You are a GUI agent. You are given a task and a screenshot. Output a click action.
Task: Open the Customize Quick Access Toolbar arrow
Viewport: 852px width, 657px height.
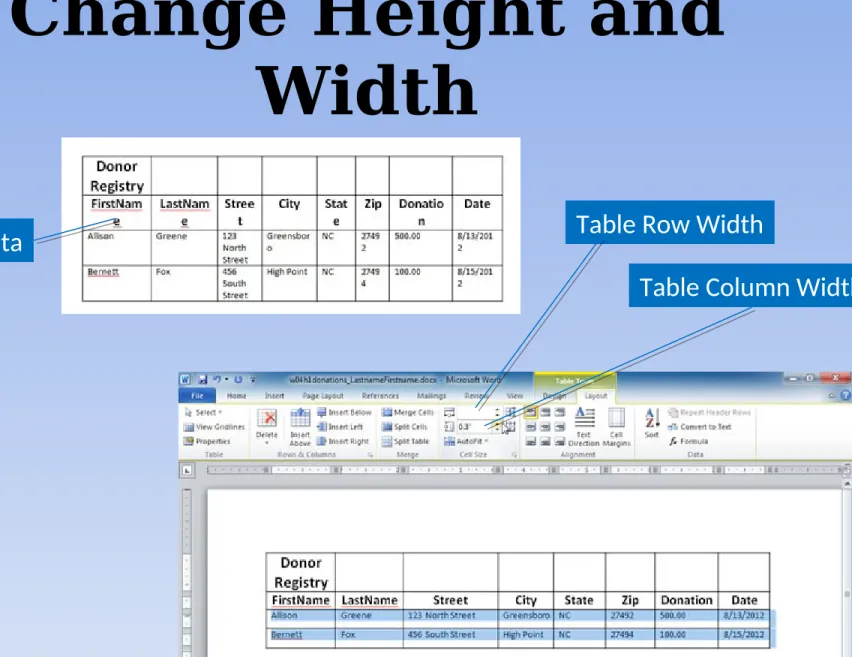[253, 379]
